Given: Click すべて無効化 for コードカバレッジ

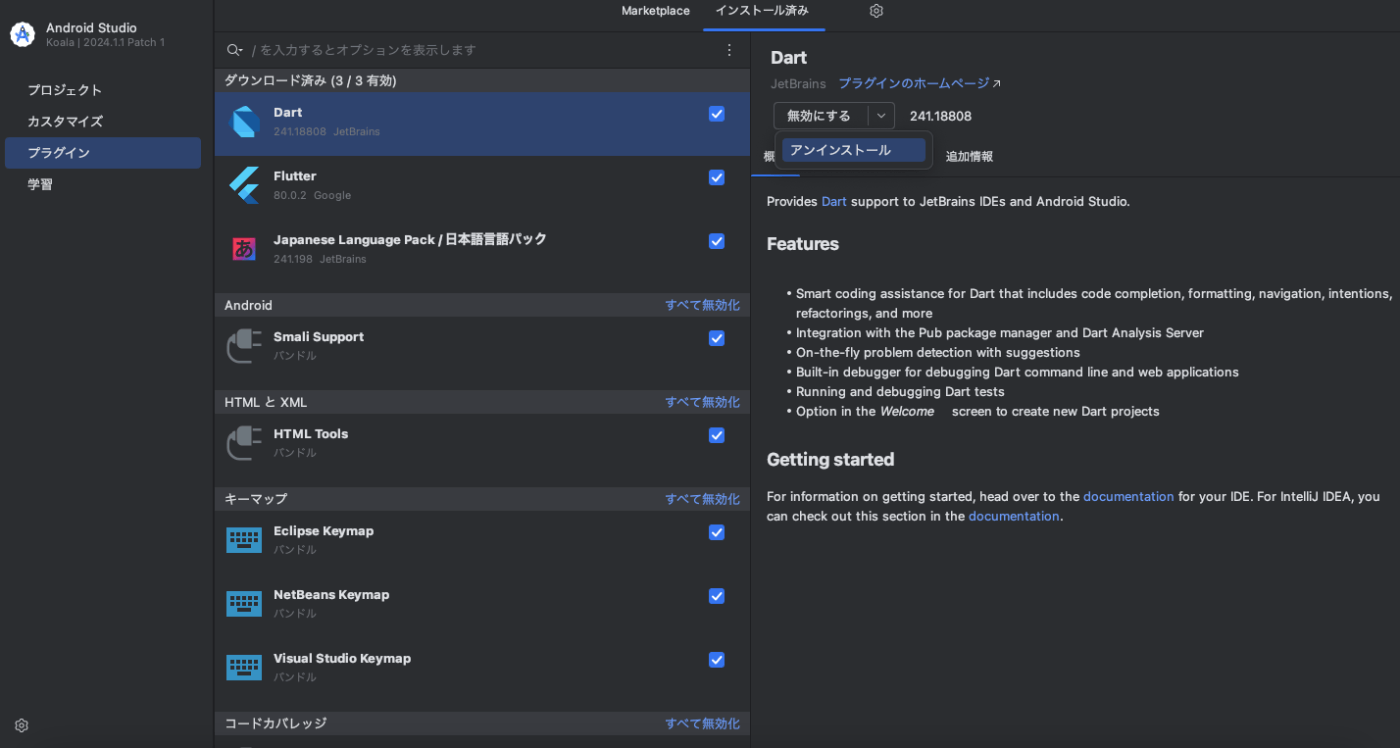Looking at the screenshot, I should (x=703, y=723).
